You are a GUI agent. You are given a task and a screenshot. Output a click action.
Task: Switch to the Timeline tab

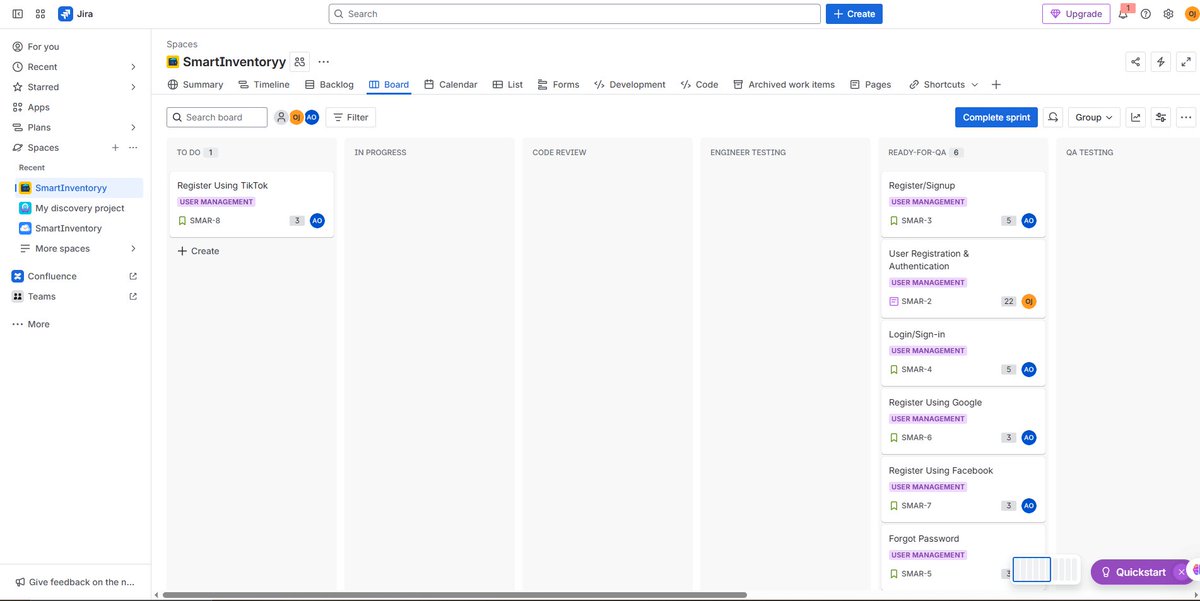(264, 85)
